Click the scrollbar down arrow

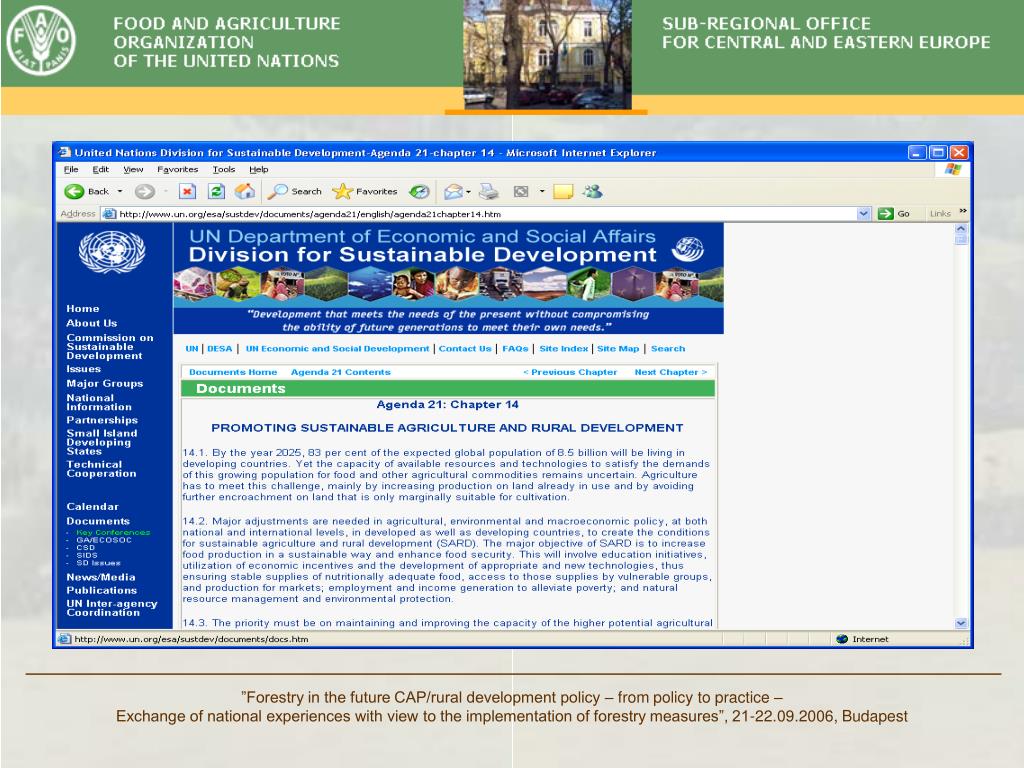click(x=961, y=623)
